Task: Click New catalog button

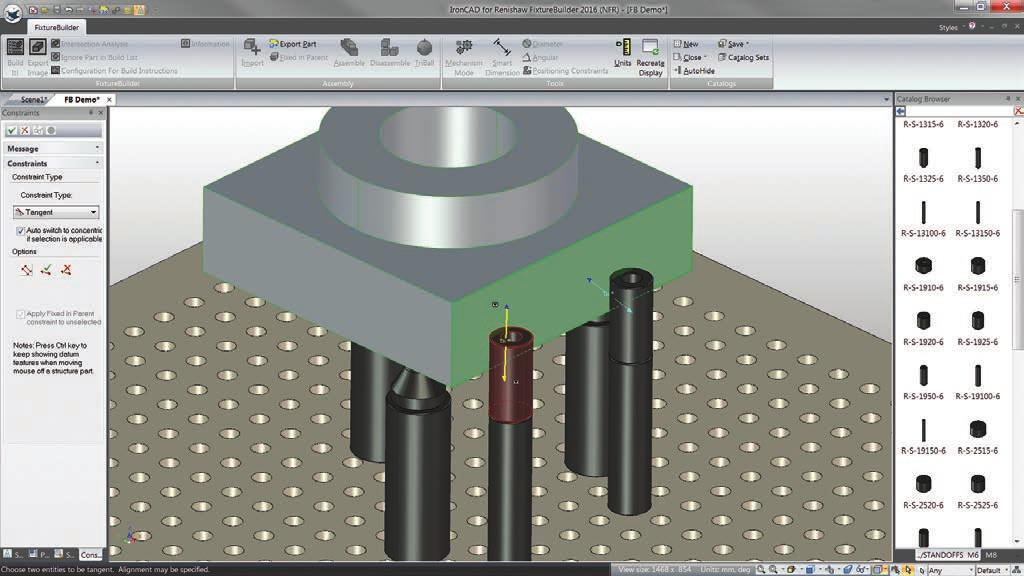Action: click(x=686, y=44)
